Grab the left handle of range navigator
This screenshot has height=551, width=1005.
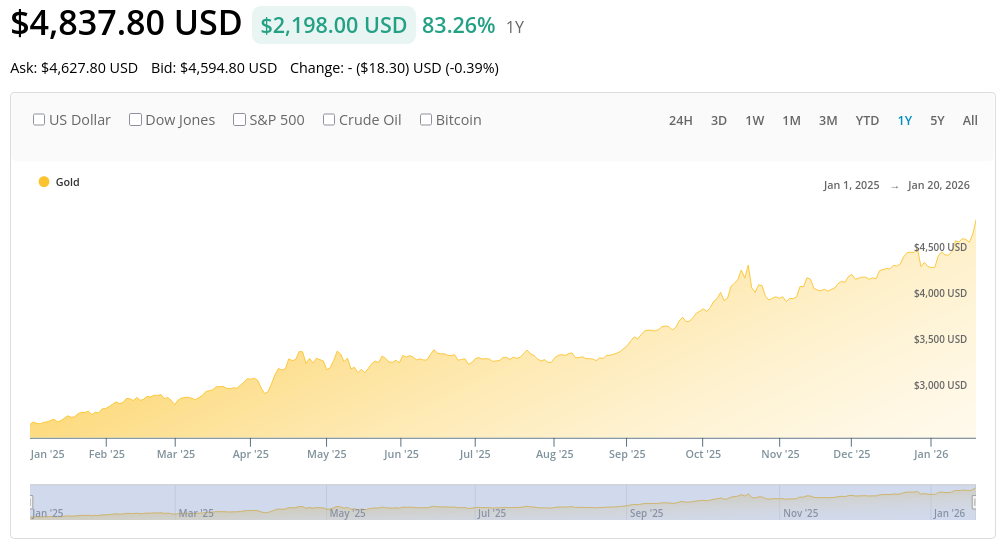tap(31, 501)
